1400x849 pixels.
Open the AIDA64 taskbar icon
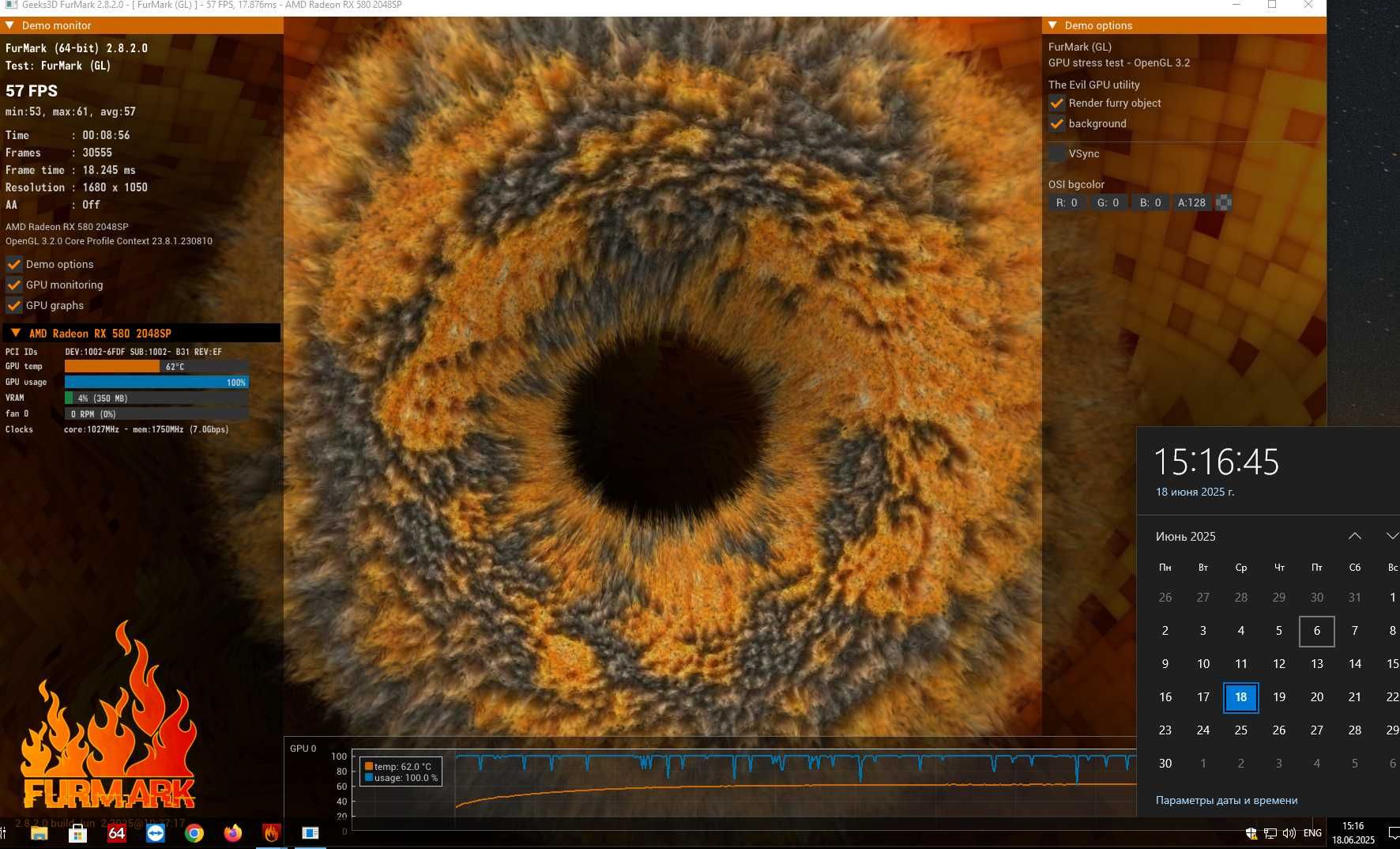pyautogui.click(x=116, y=833)
